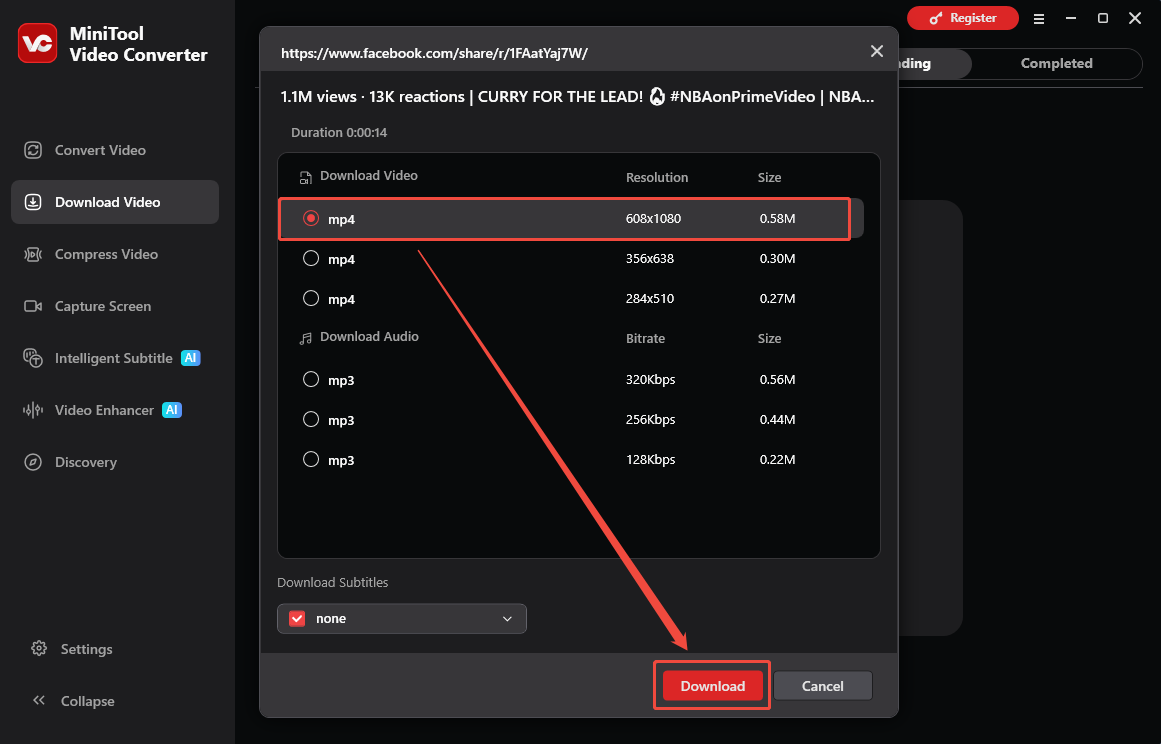
Task: Click the 0.30M size value
Action: point(777,258)
